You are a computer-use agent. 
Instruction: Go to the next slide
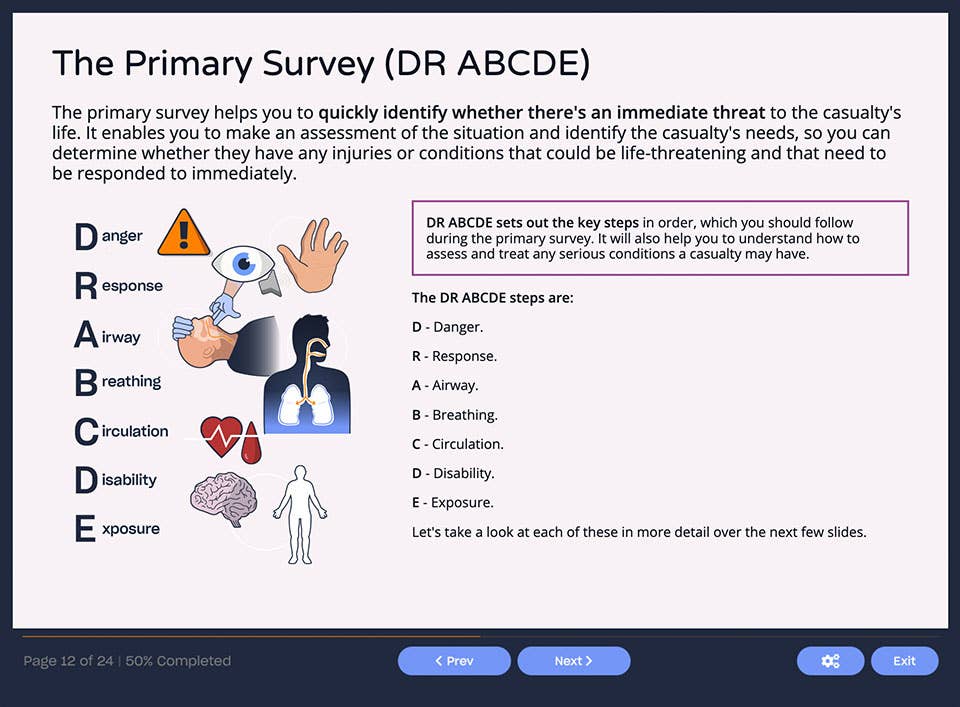(x=574, y=661)
